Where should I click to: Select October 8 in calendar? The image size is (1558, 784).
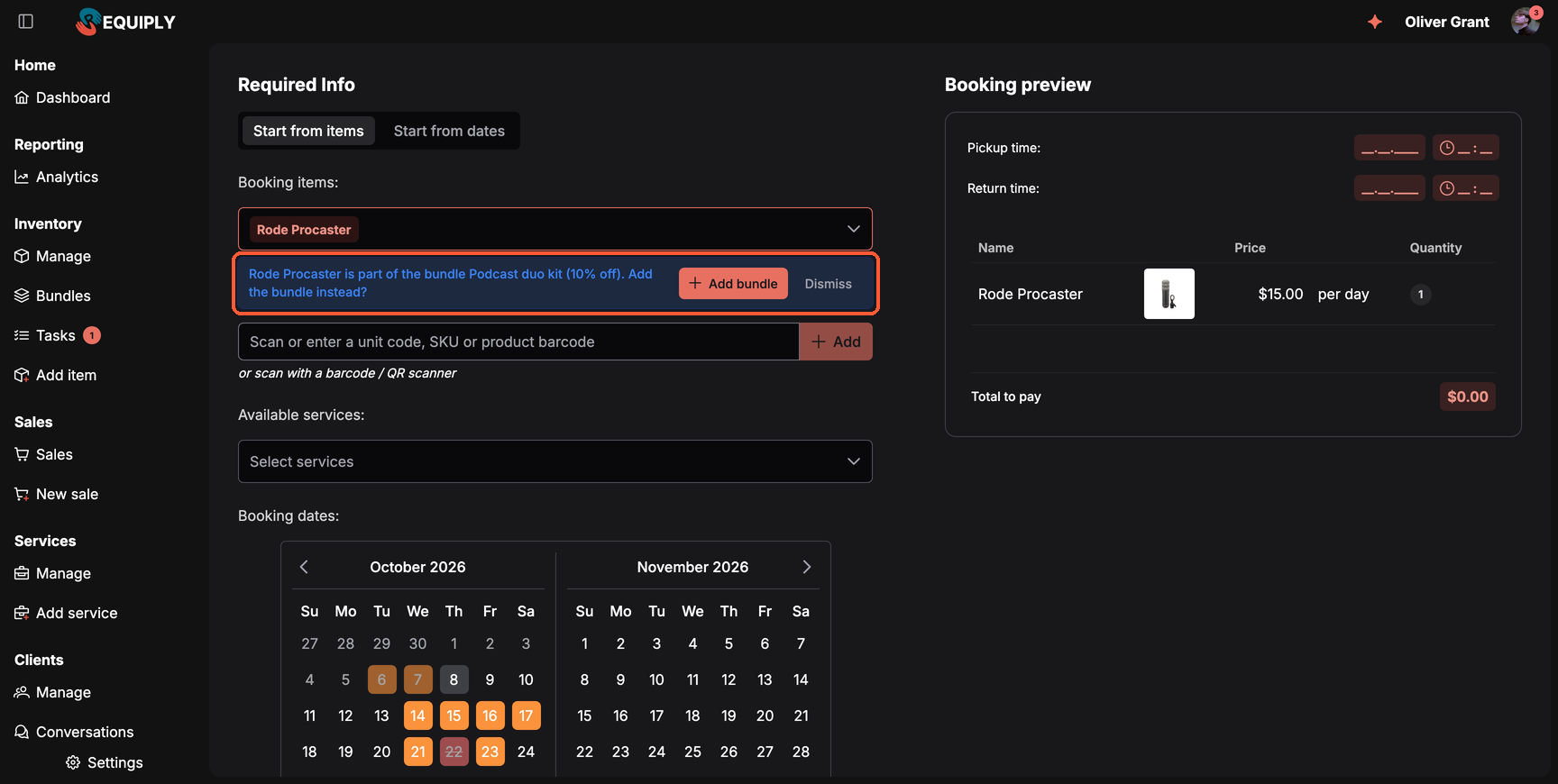[x=454, y=679]
